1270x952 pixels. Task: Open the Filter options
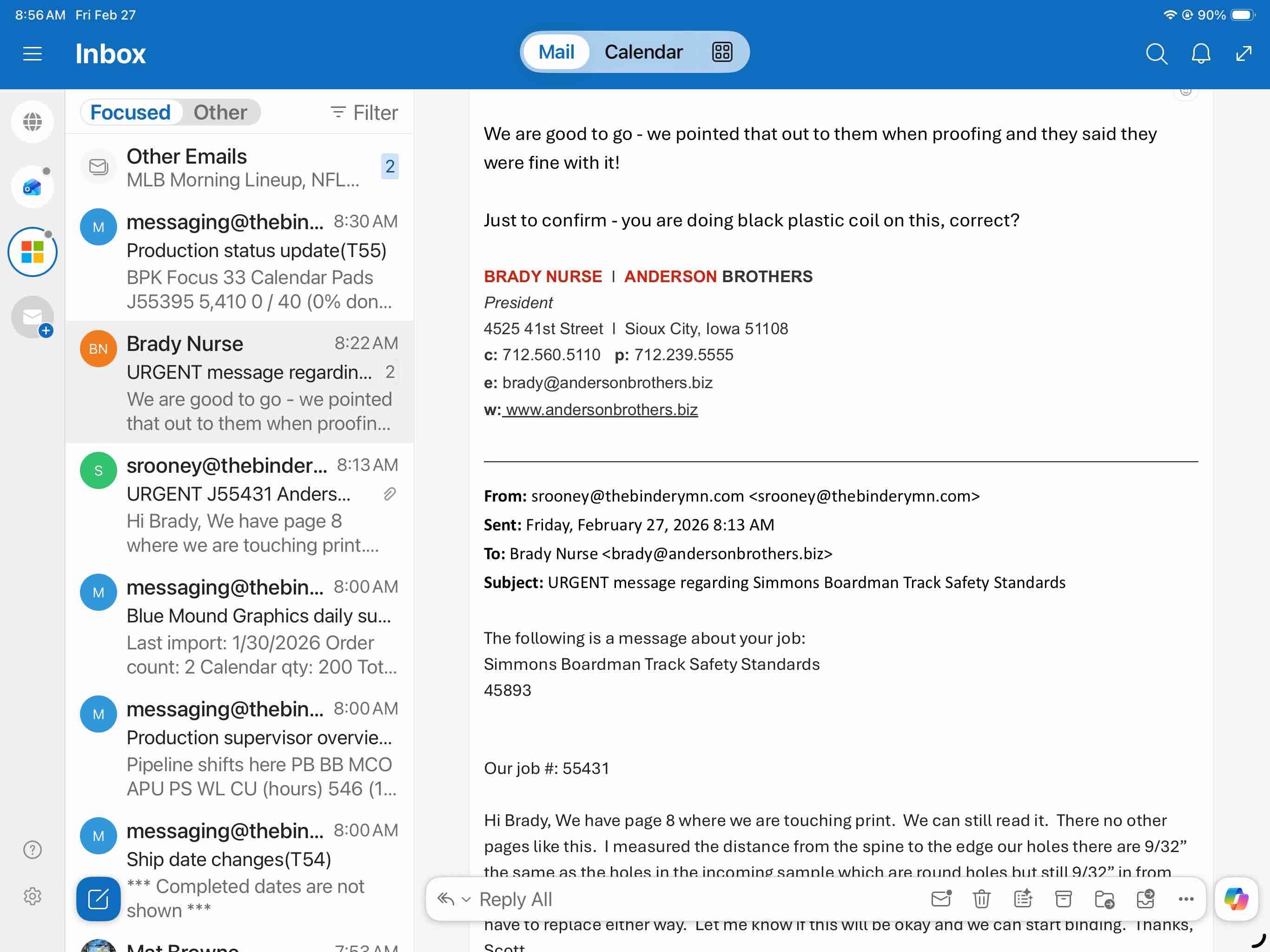point(364,112)
